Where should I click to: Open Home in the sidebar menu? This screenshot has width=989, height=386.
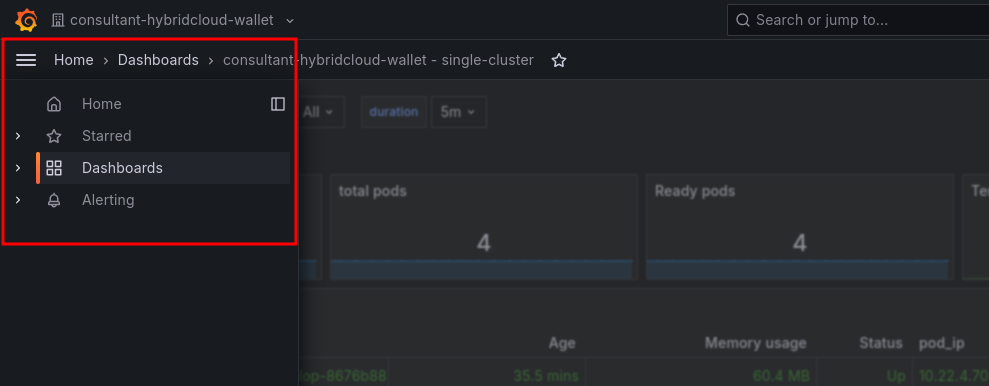[102, 104]
